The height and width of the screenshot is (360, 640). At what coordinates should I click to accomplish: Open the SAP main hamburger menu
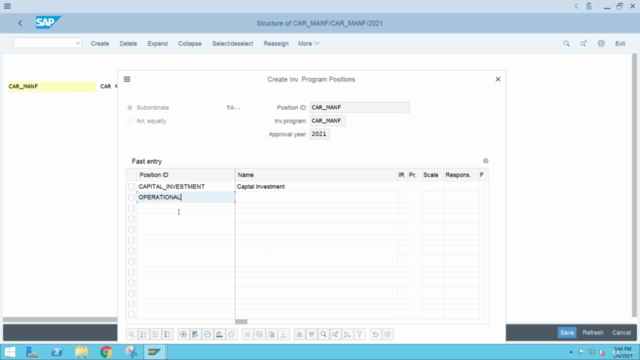tap(7, 6)
